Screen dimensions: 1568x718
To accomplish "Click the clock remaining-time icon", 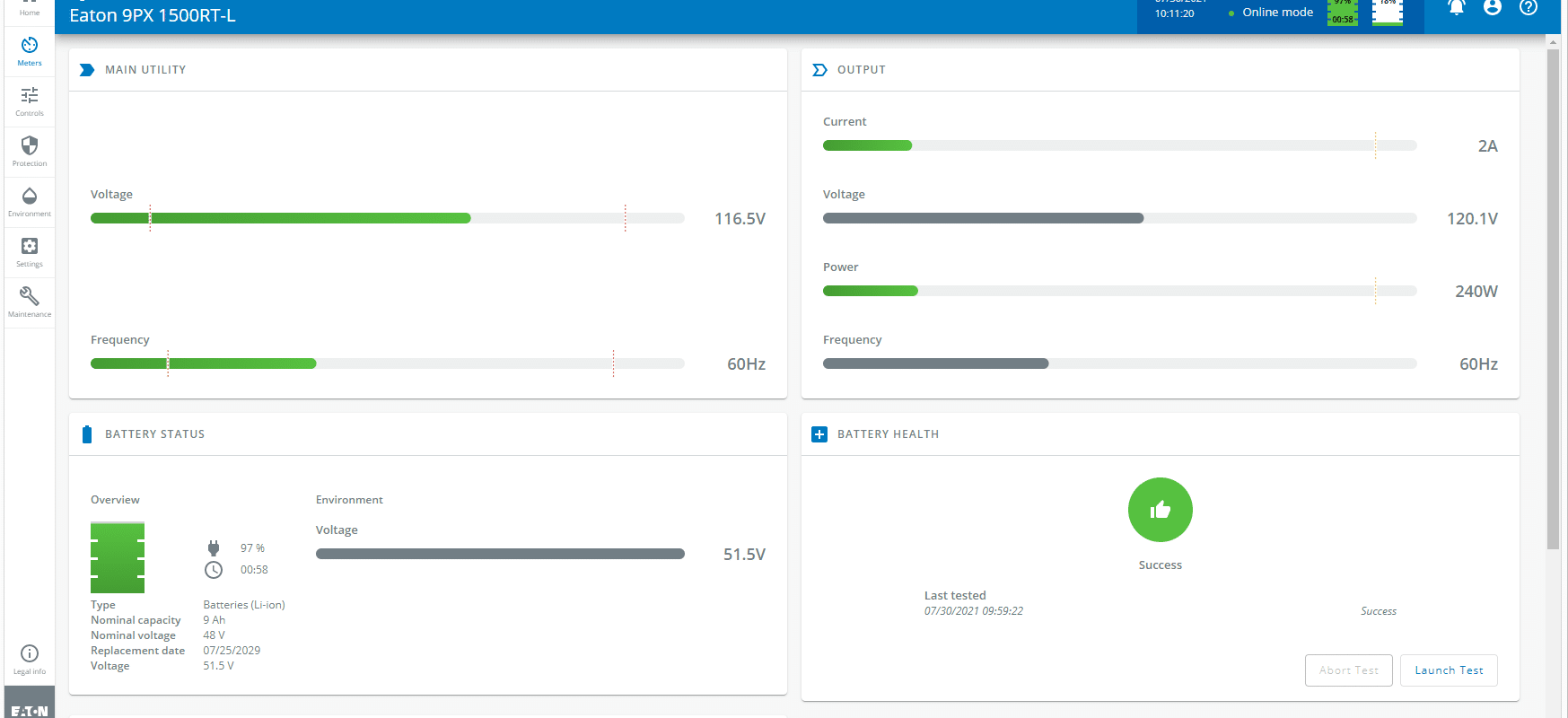I will [x=214, y=570].
